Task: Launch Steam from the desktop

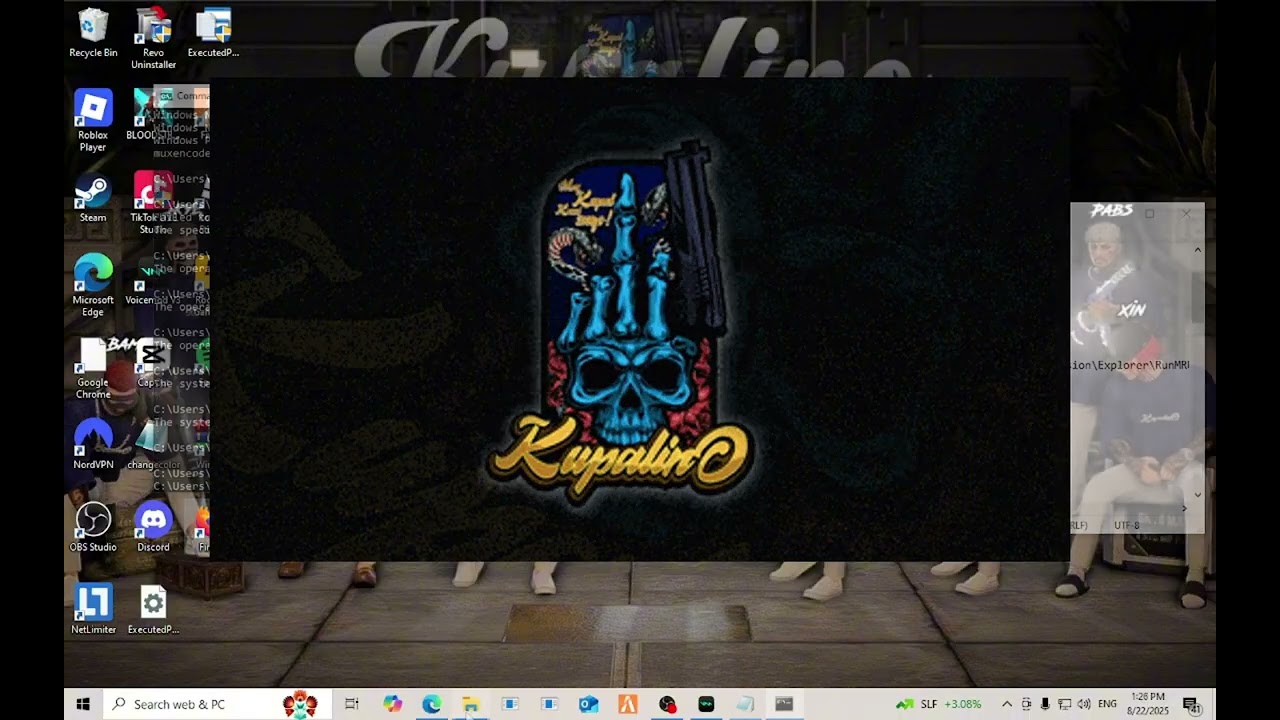Action: click(93, 197)
